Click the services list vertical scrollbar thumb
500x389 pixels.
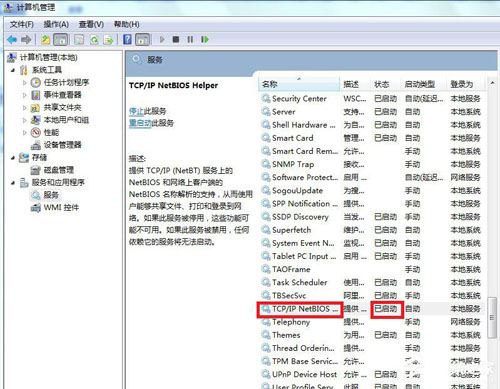492,318
